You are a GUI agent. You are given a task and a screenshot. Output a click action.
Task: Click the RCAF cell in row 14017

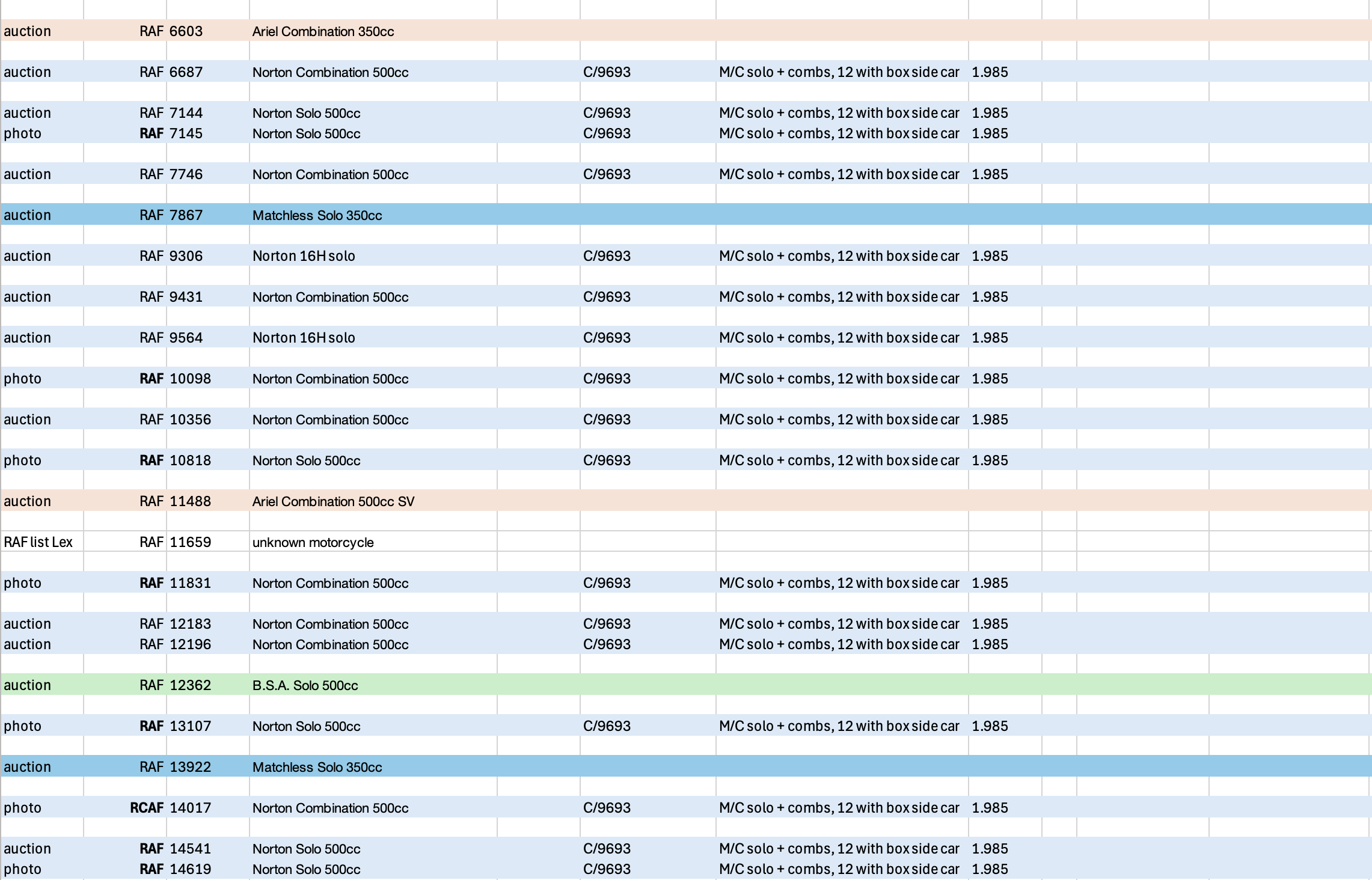(124, 807)
